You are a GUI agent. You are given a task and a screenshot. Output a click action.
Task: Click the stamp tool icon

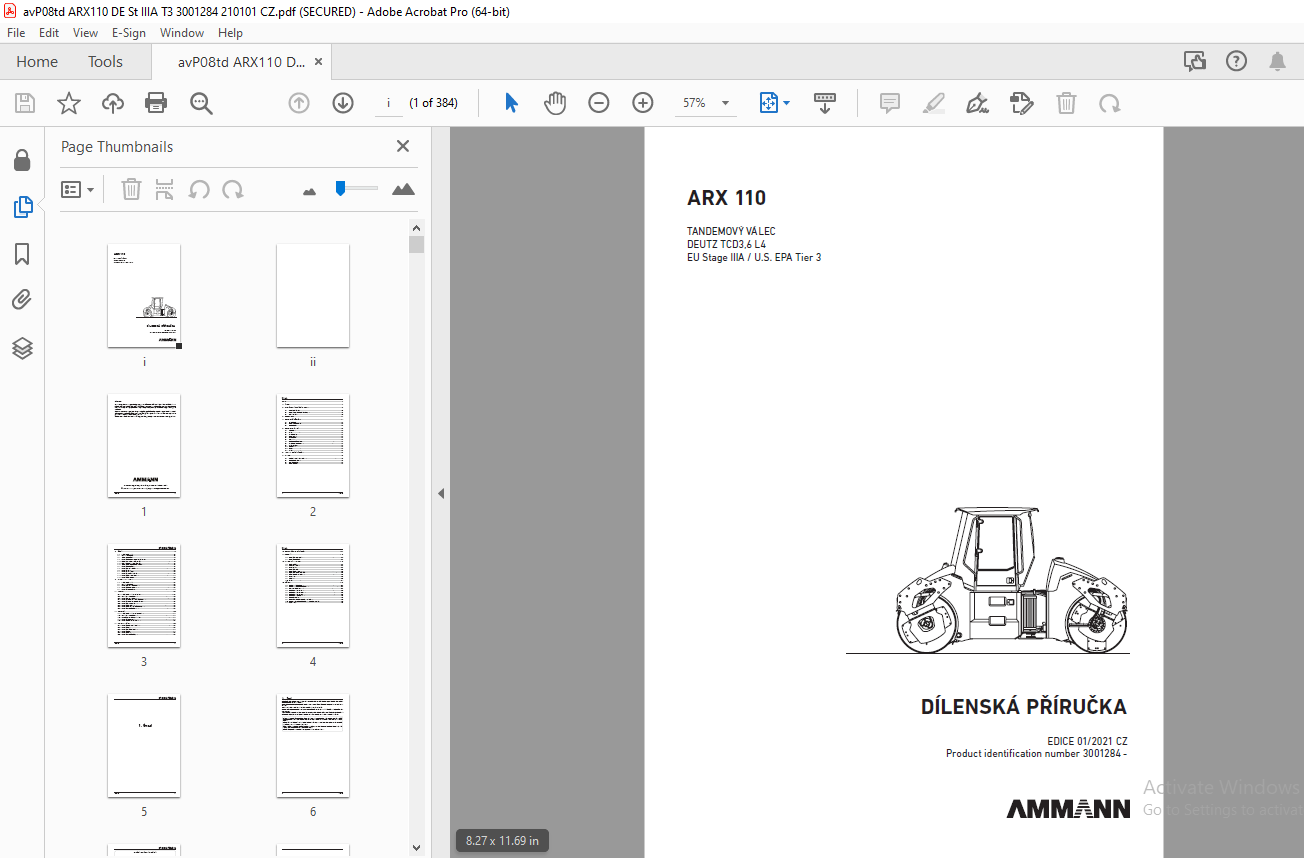click(x=1022, y=103)
